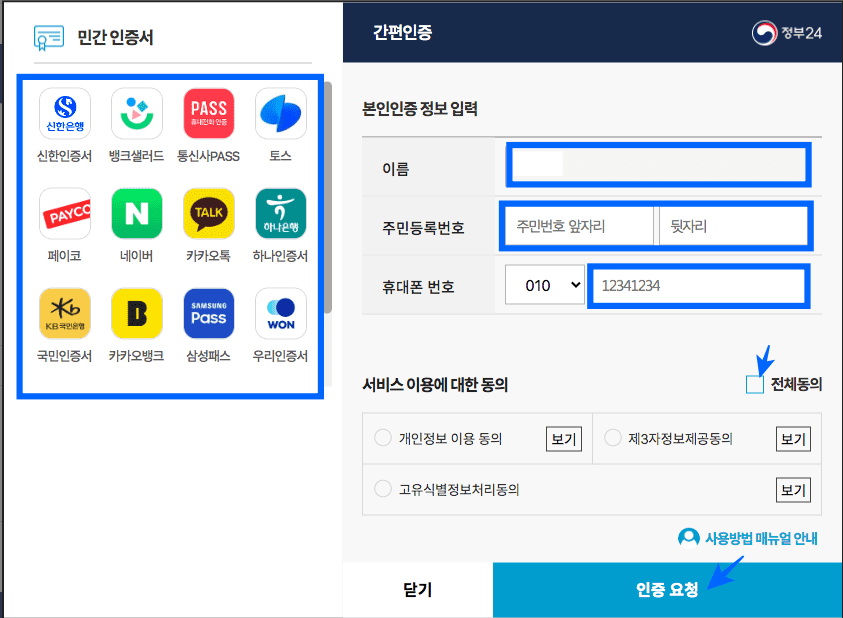Click the 뒷자리 input field
The image size is (843, 618).
pyautogui.click(x=733, y=226)
